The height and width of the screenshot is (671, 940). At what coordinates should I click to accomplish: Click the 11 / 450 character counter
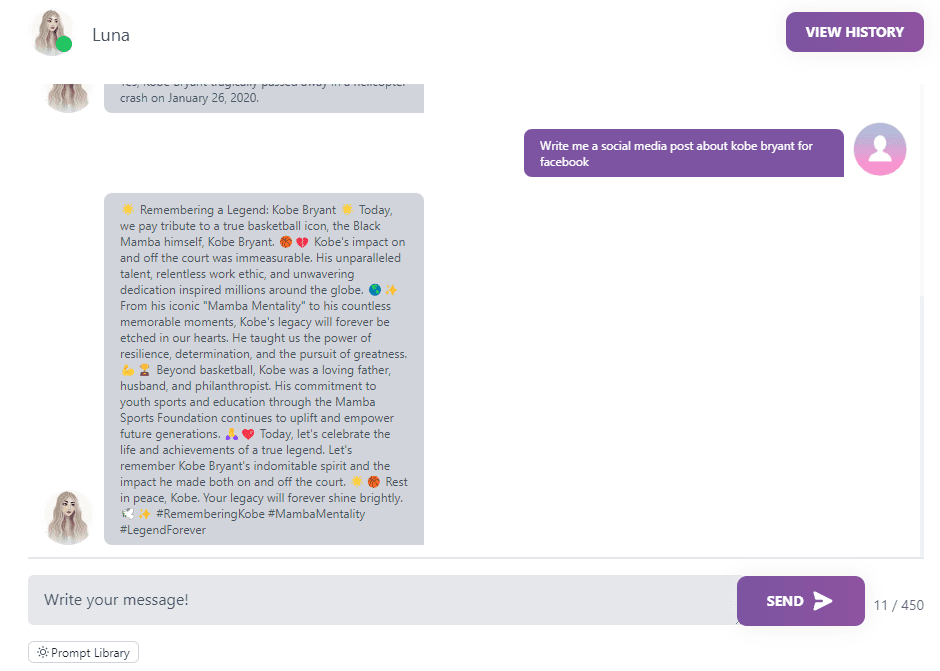898,605
